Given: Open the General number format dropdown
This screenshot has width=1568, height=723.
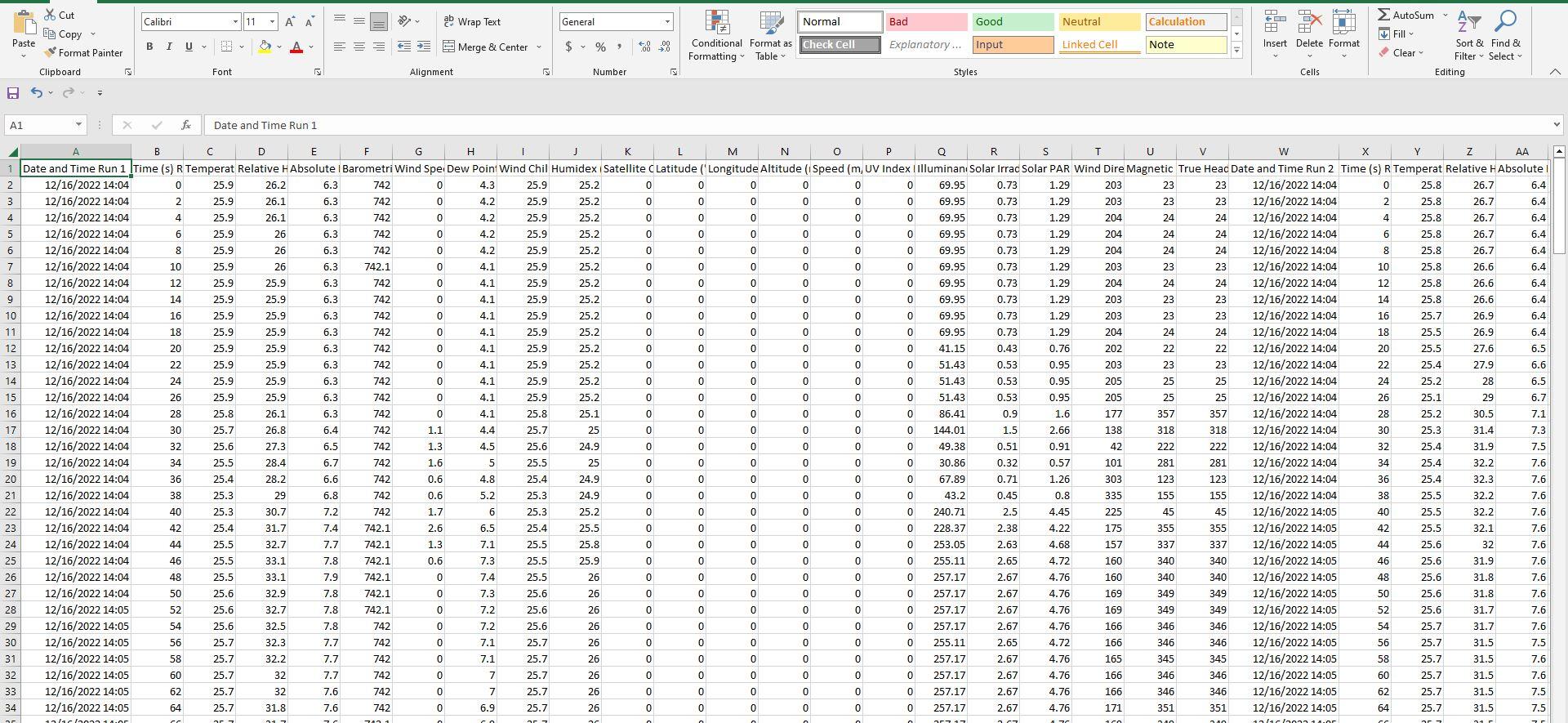Looking at the screenshot, I should (x=667, y=22).
